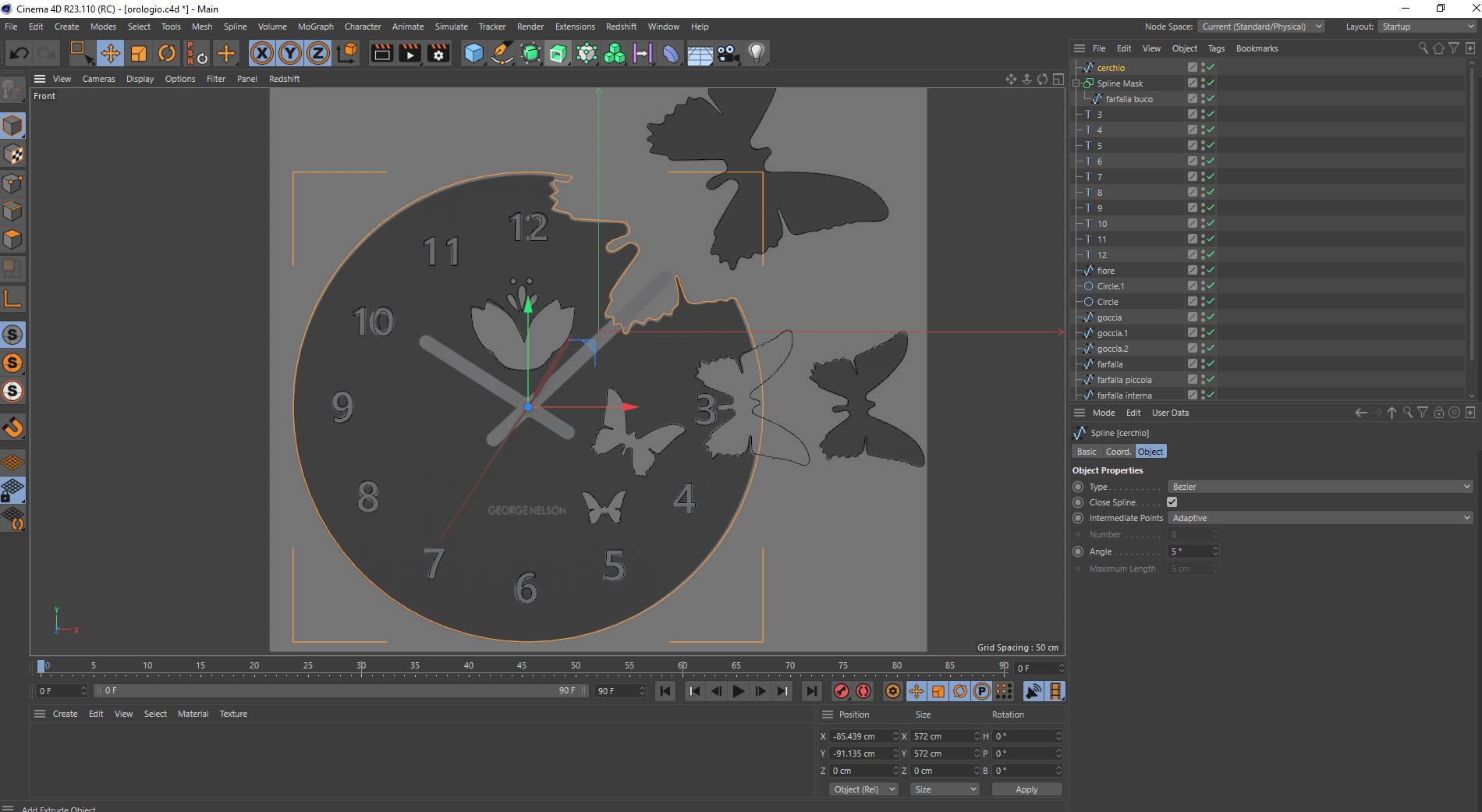This screenshot has width=1482, height=812.
Task: Open the Spline menu
Action: 235,27
